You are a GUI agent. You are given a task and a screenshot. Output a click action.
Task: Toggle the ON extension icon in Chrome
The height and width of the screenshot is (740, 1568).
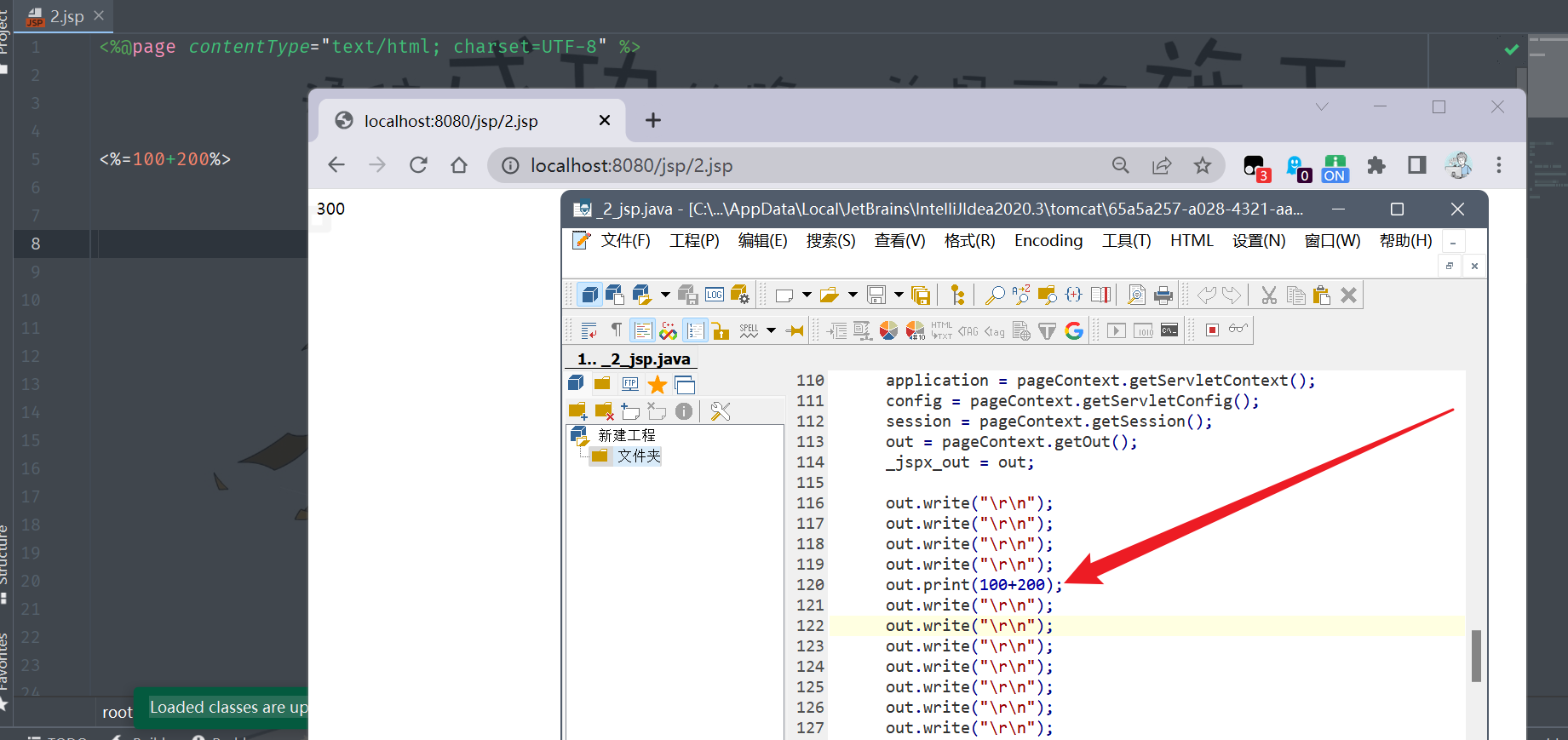pyautogui.click(x=1335, y=168)
